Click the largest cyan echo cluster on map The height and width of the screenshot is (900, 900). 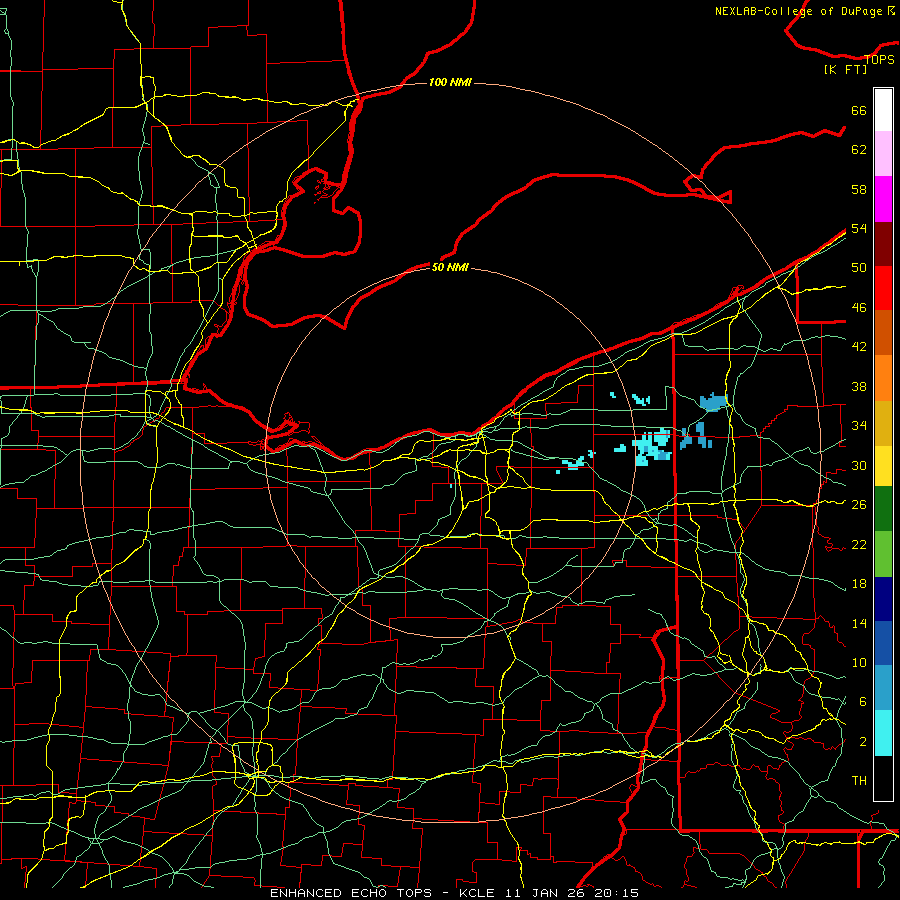(x=652, y=447)
